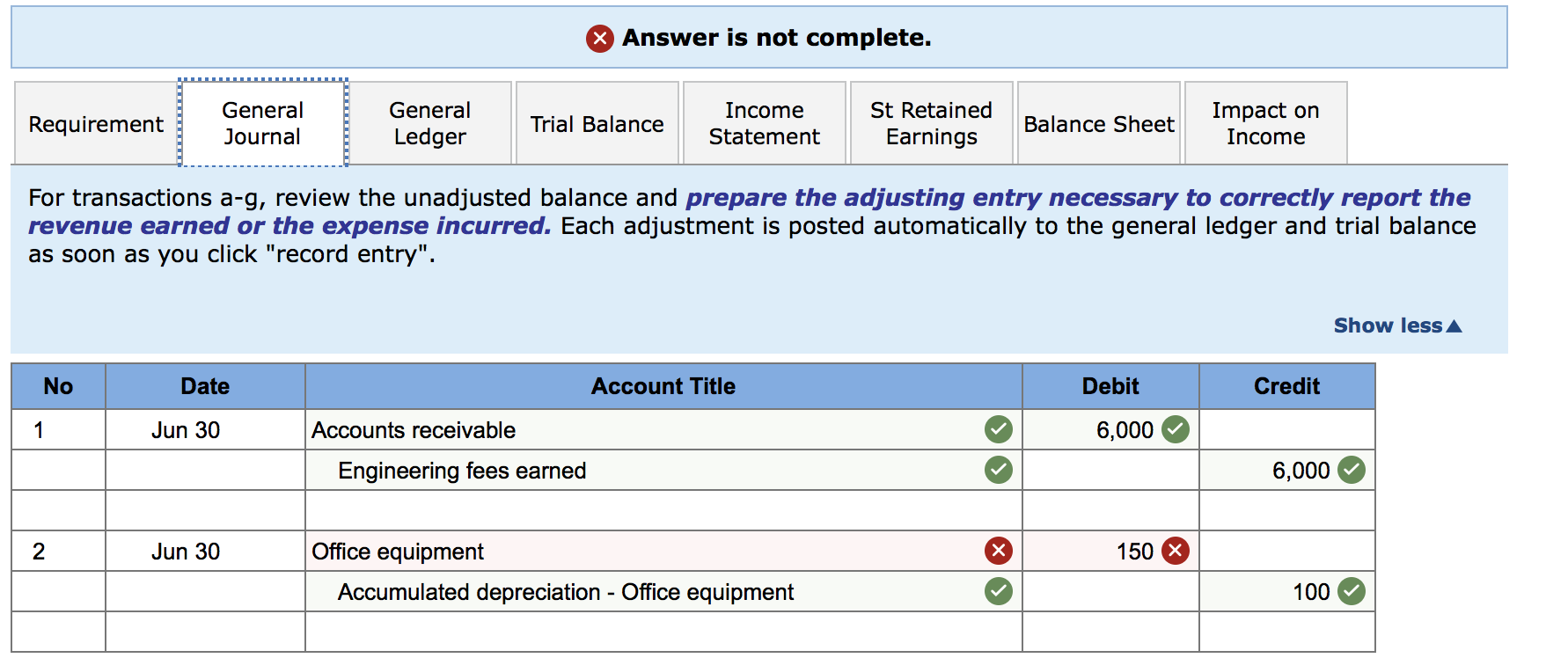Viewport: 1568px width, 658px height.
Task: Select Accumulated depreciation - Office equipment cell
Action: (663, 591)
